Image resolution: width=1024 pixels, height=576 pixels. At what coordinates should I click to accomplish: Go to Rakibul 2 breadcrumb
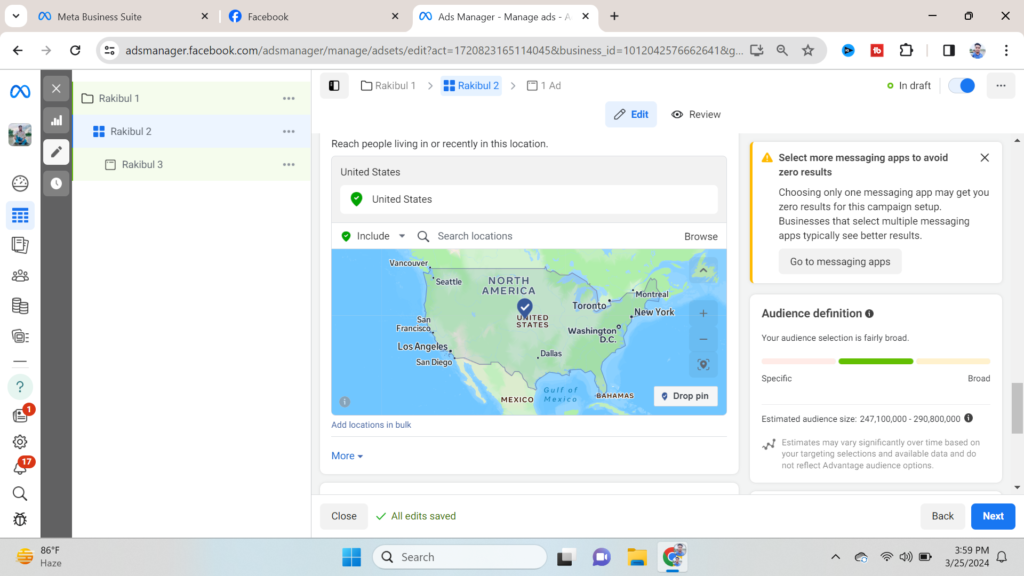coord(471,86)
